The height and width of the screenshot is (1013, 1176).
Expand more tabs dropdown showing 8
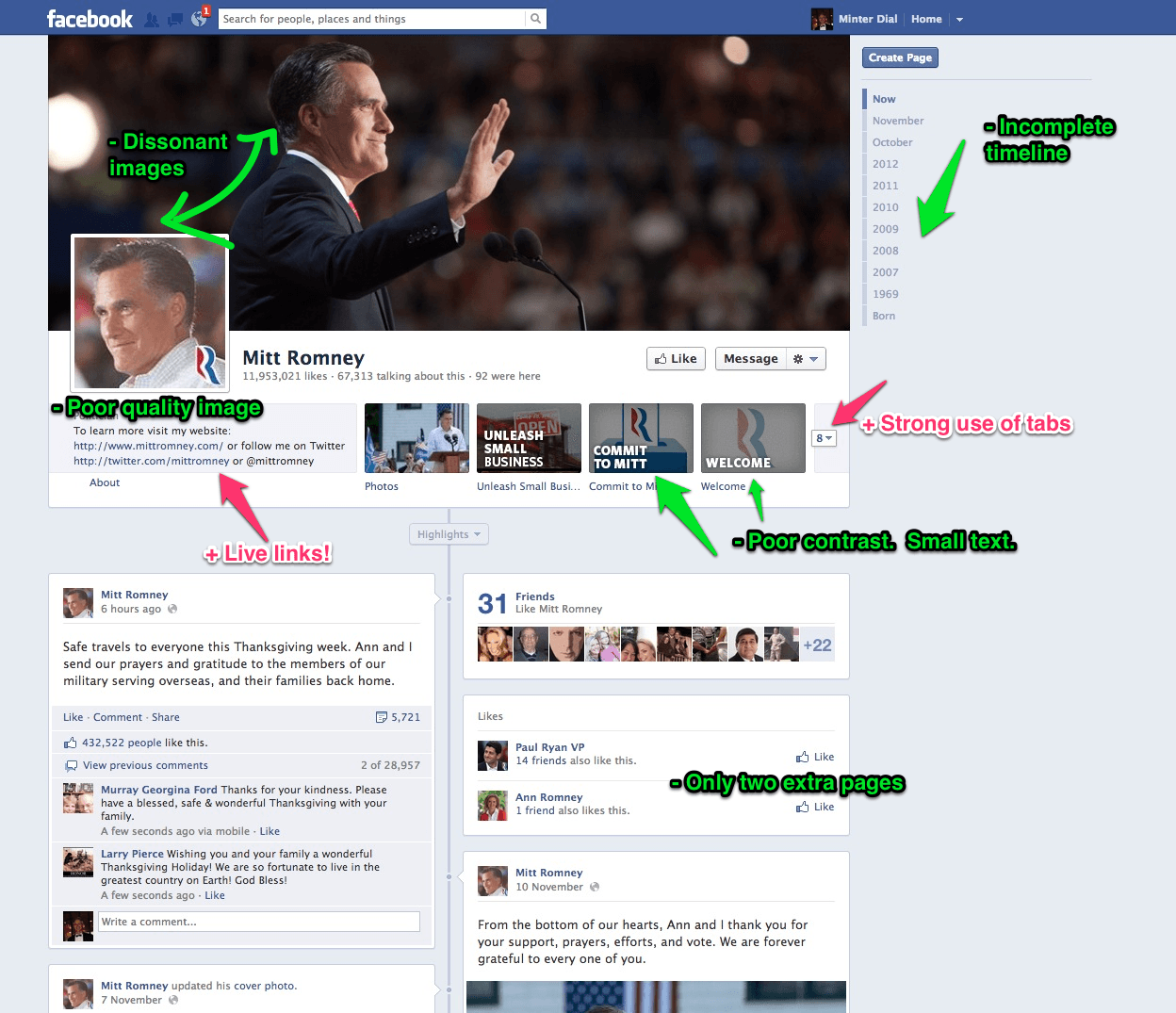point(824,438)
